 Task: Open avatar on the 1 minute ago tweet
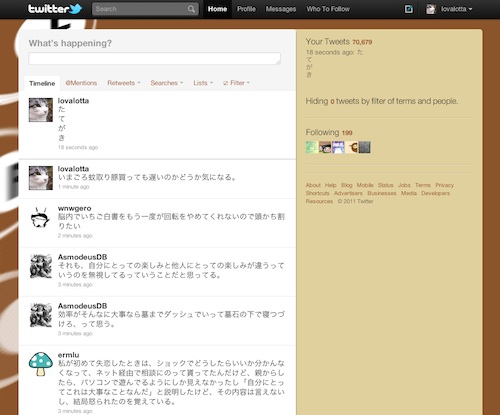pos(41,178)
